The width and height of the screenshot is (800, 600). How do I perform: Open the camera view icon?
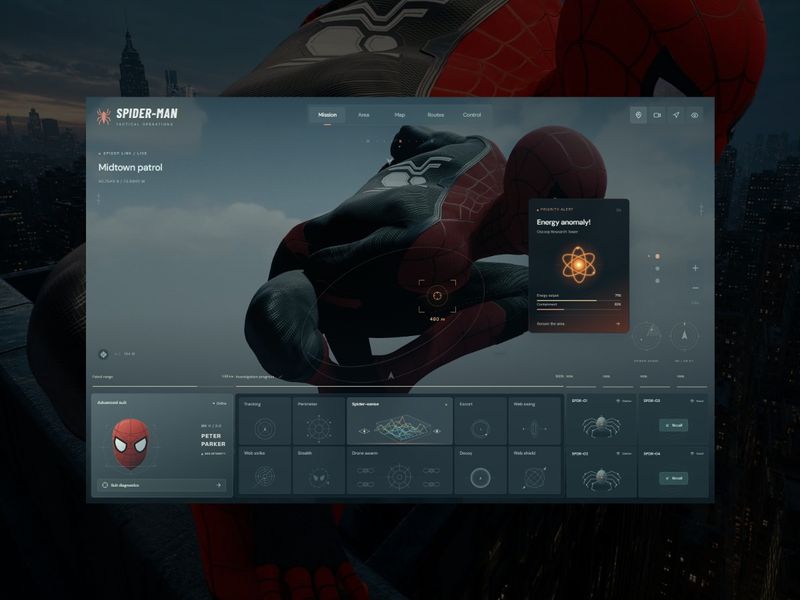657,115
